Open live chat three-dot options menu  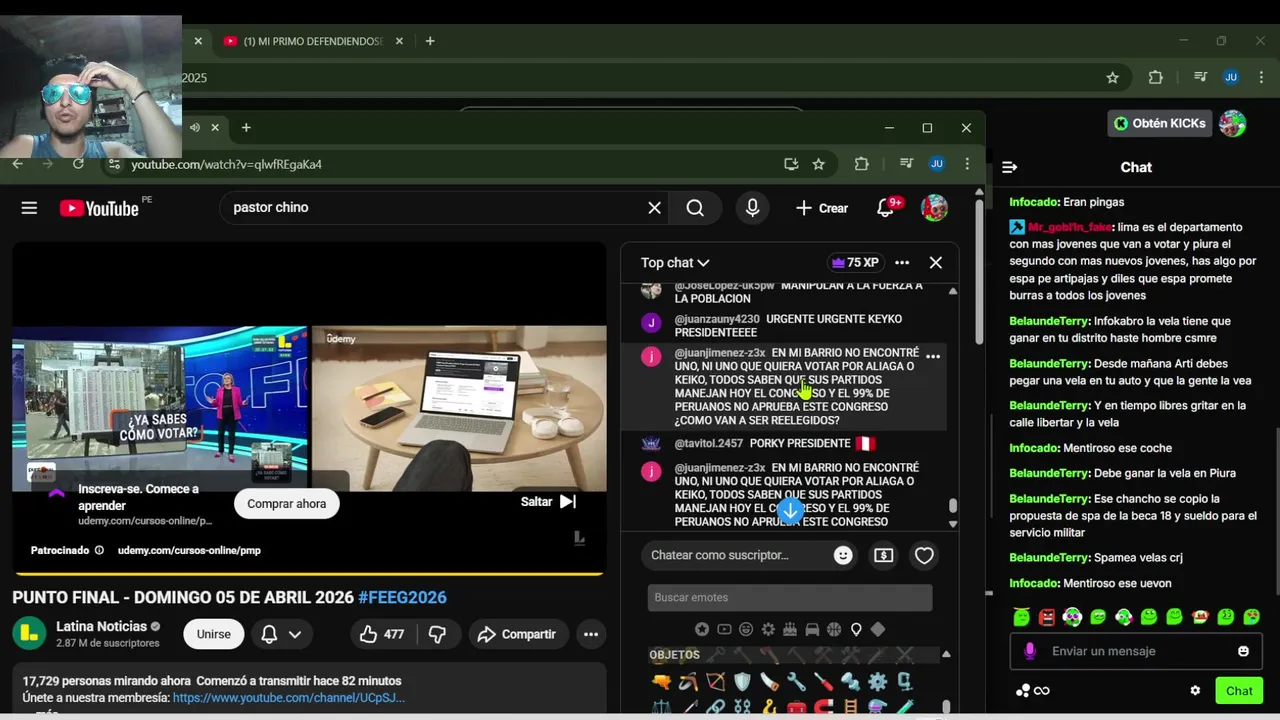tap(902, 262)
